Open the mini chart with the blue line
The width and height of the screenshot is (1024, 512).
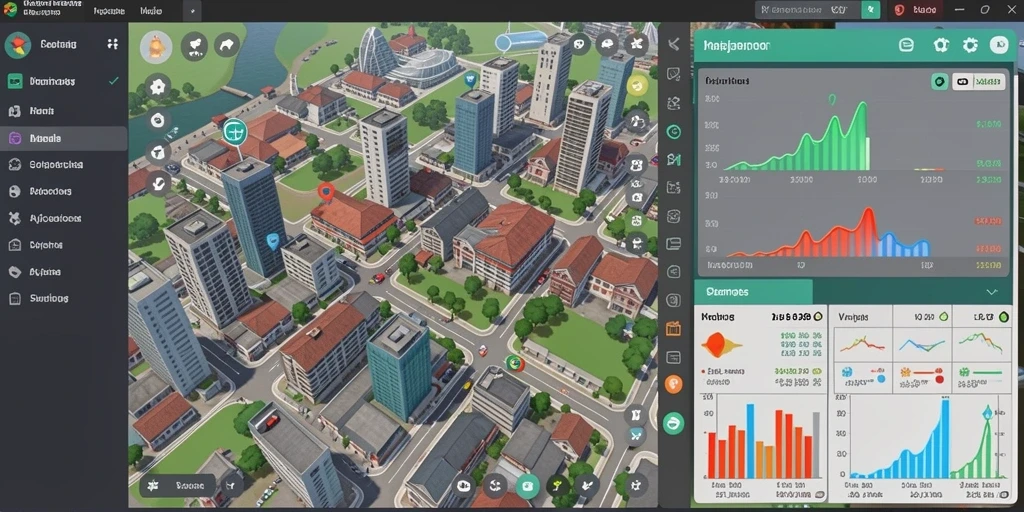(x=921, y=344)
